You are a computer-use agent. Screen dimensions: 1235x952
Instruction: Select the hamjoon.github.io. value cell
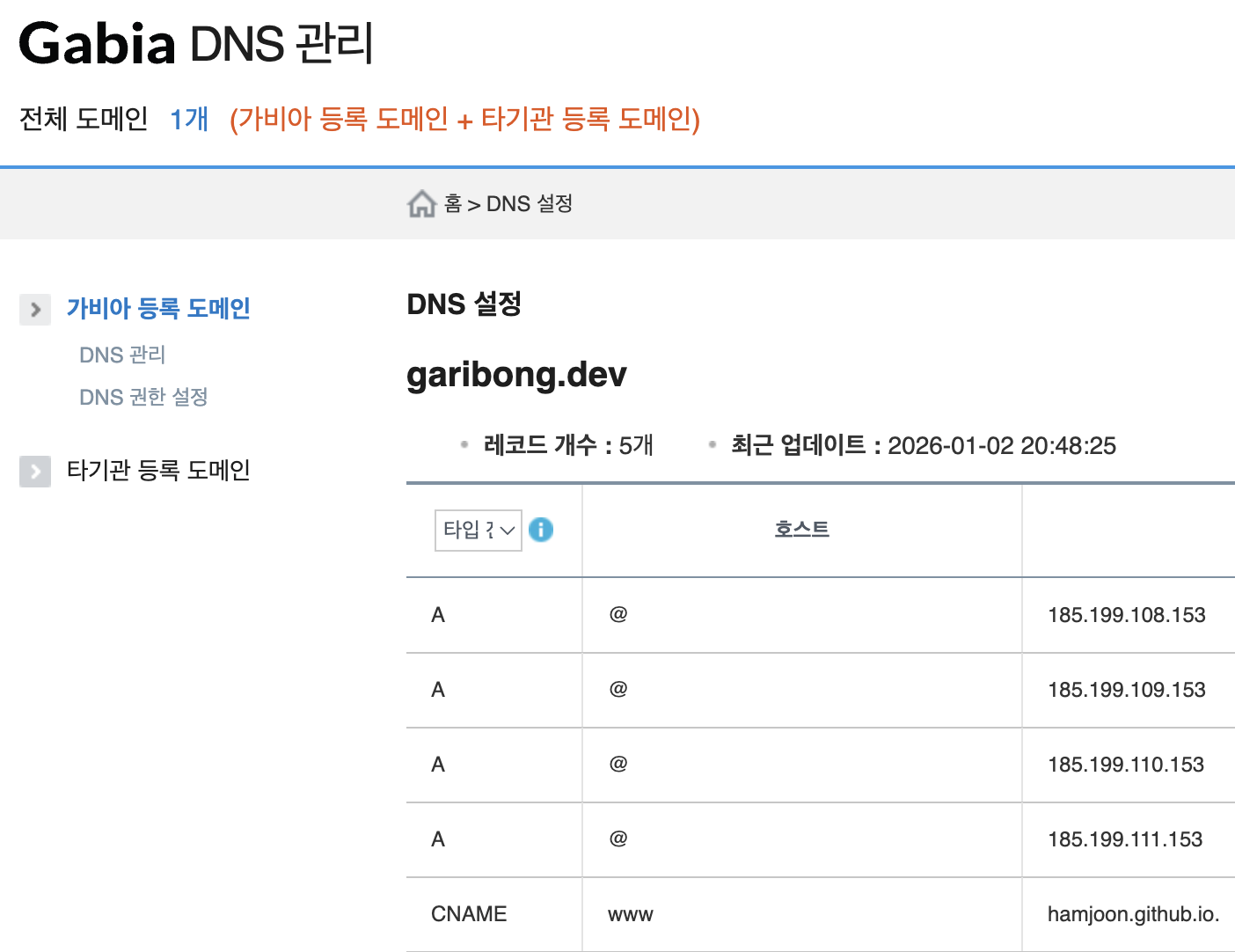coord(1133,914)
